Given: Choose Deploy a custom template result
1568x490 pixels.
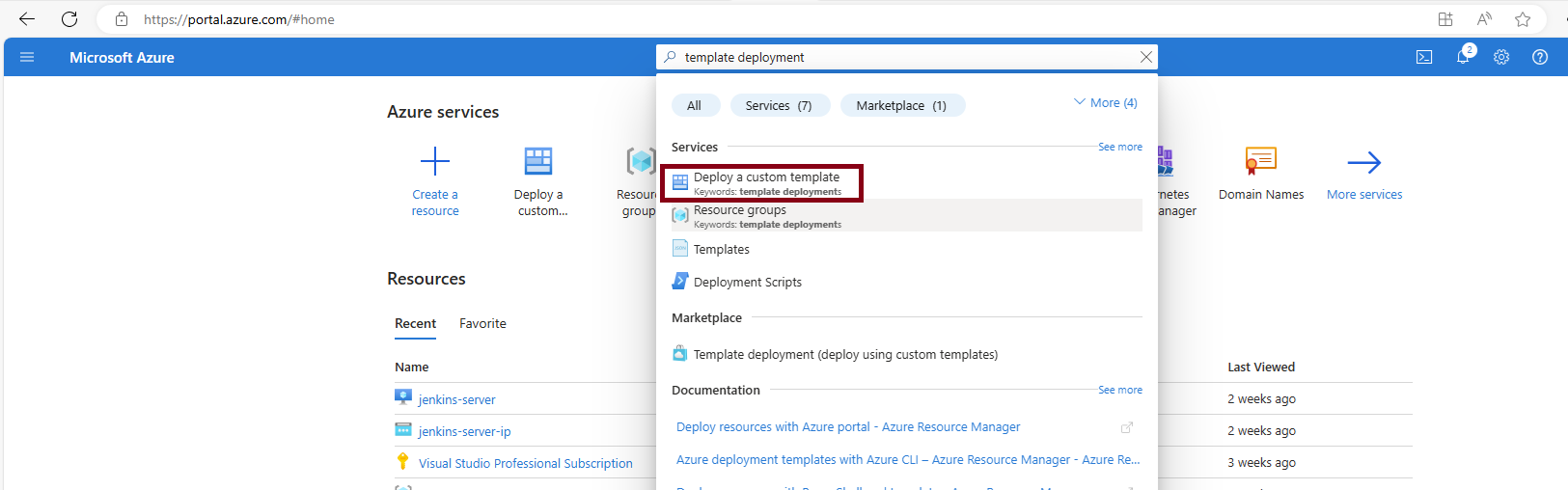Looking at the screenshot, I should pos(766,177).
